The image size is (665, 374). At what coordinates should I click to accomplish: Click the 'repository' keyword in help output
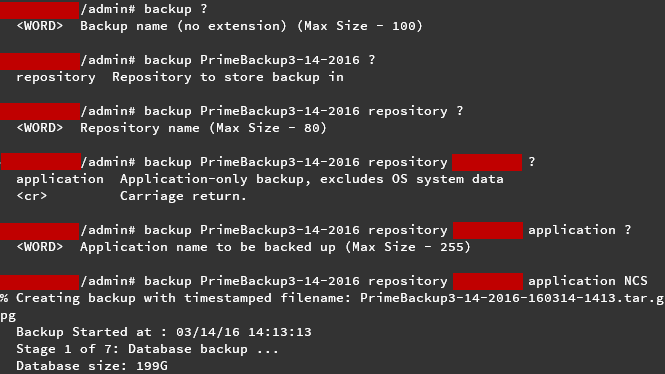tap(56, 78)
